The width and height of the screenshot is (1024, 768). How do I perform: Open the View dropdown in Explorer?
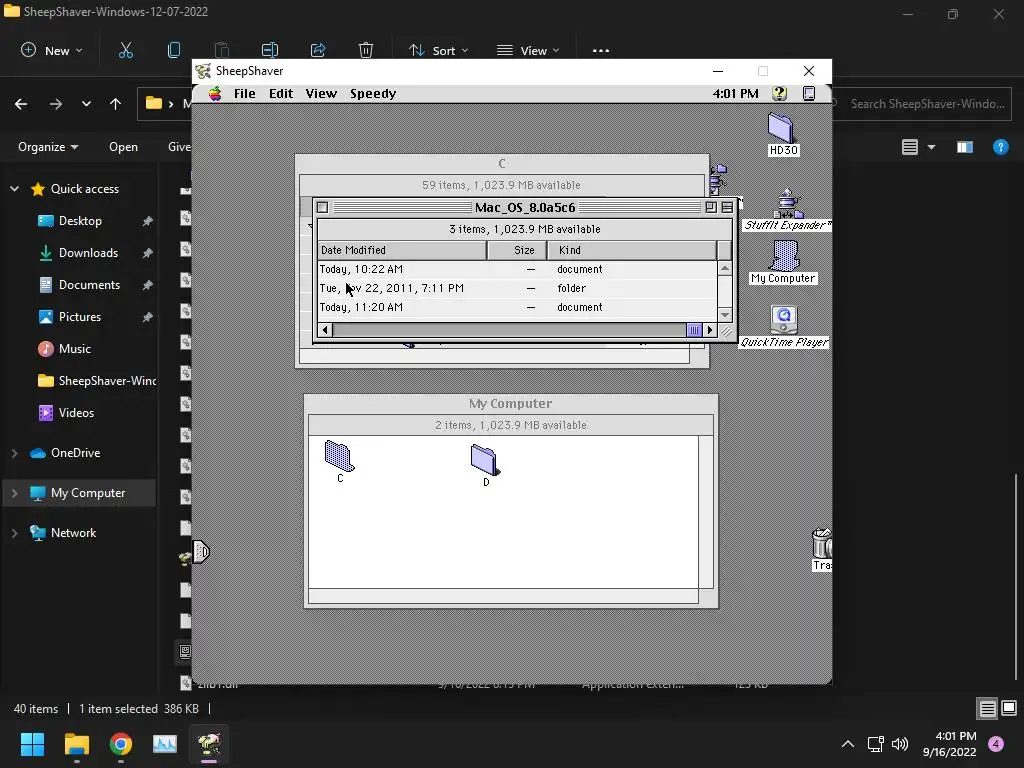coord(528,50)
